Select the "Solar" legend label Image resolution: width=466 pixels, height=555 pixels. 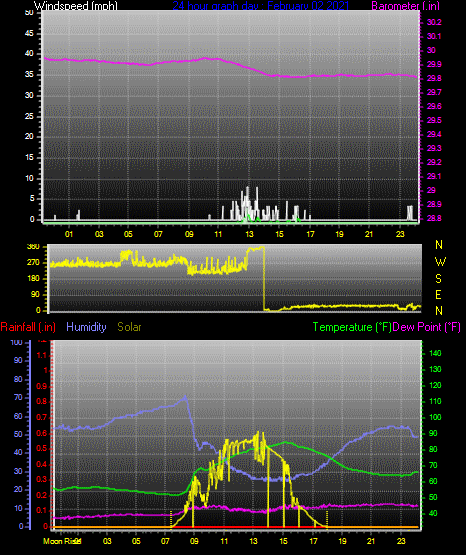point(130,327)
